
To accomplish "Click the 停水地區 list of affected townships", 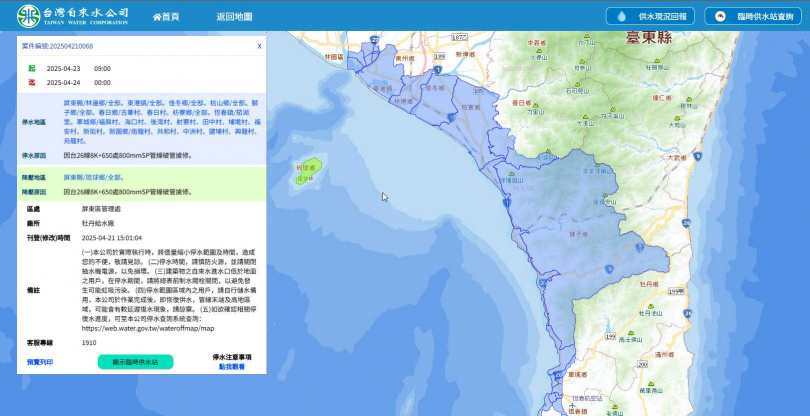I will (162, 121).
